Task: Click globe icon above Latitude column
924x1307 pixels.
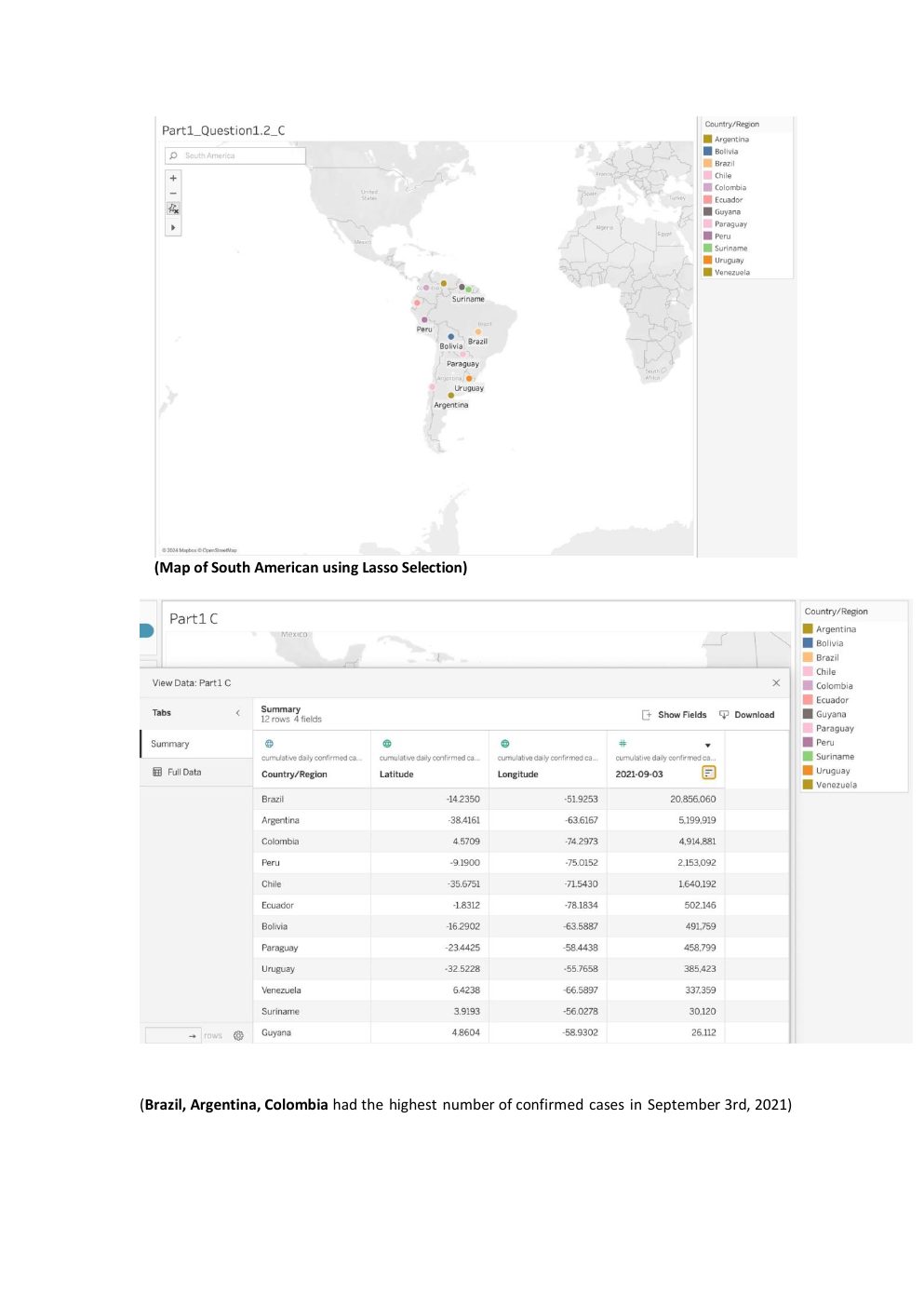Action: click(387, 744)
